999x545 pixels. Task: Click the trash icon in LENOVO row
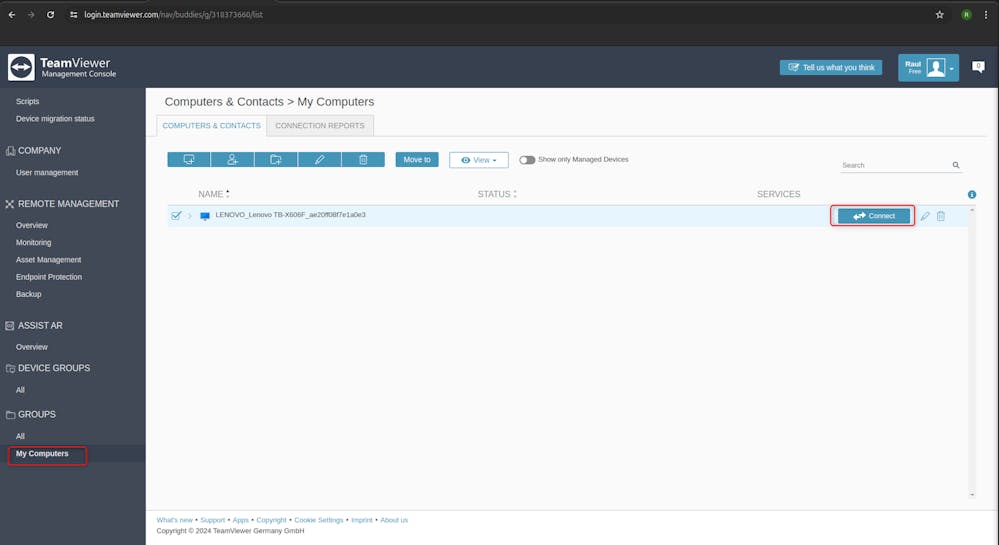pyautogui.click(x=941, y=216)
